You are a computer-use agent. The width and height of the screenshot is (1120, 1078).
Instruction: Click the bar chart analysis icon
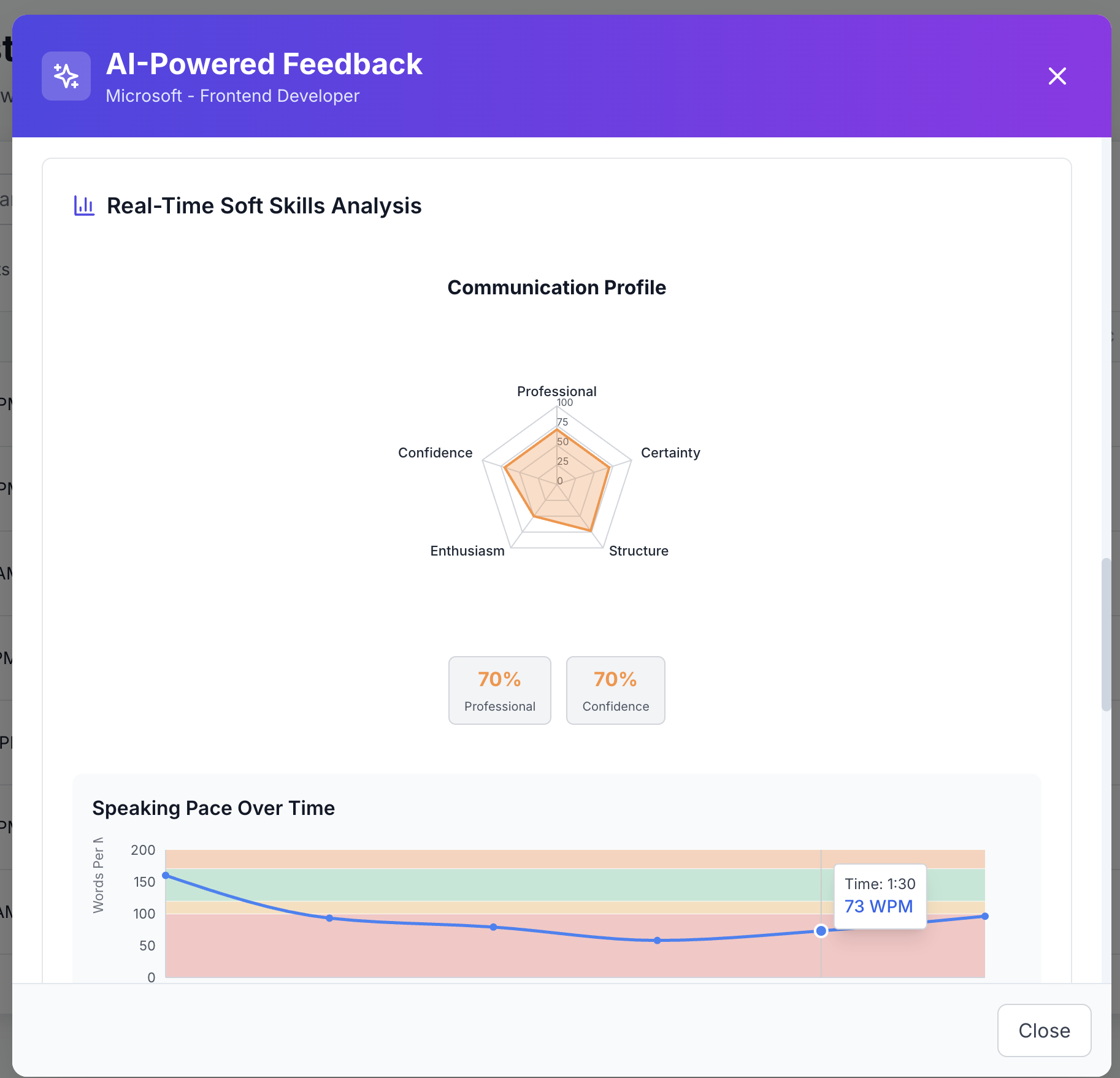click(83, 205)
